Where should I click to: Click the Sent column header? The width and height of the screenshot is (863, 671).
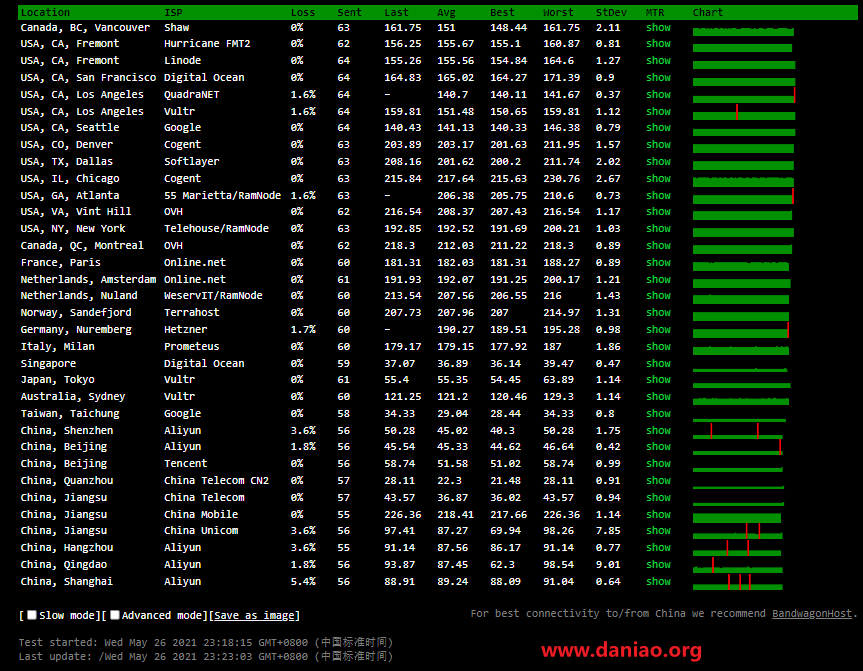point(349,12)
